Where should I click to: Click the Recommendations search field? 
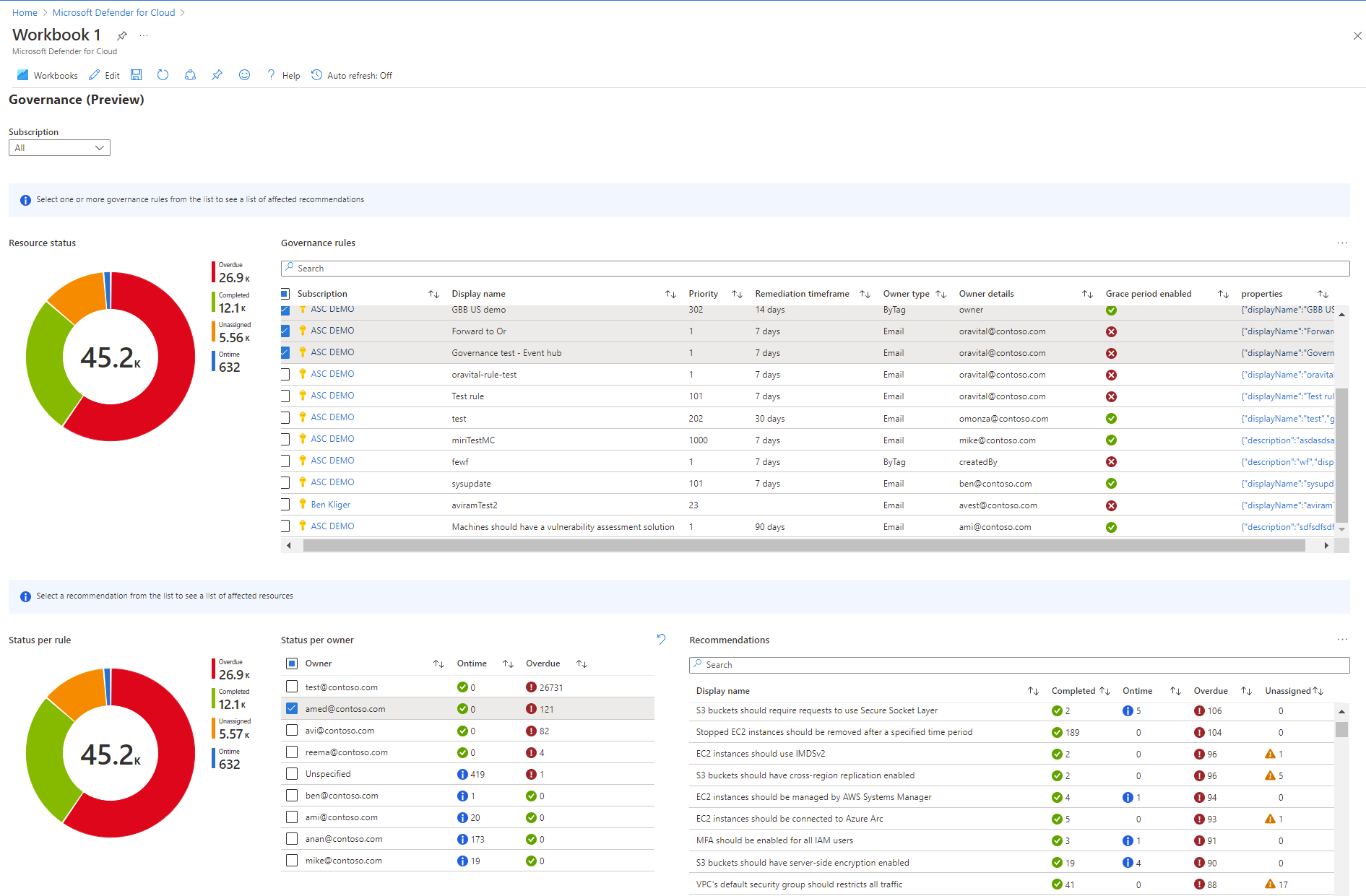pyautogui.click(x=1019, y=665)
